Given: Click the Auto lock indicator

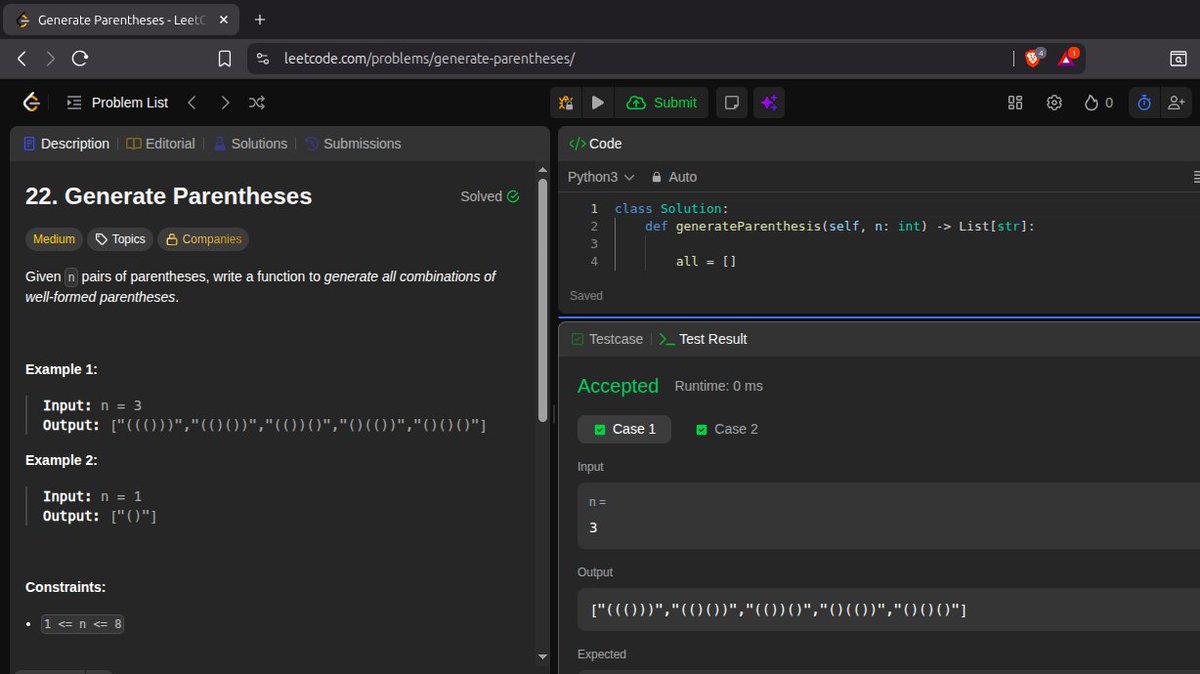Looking at the screenshot, I should tap(674, 176).
